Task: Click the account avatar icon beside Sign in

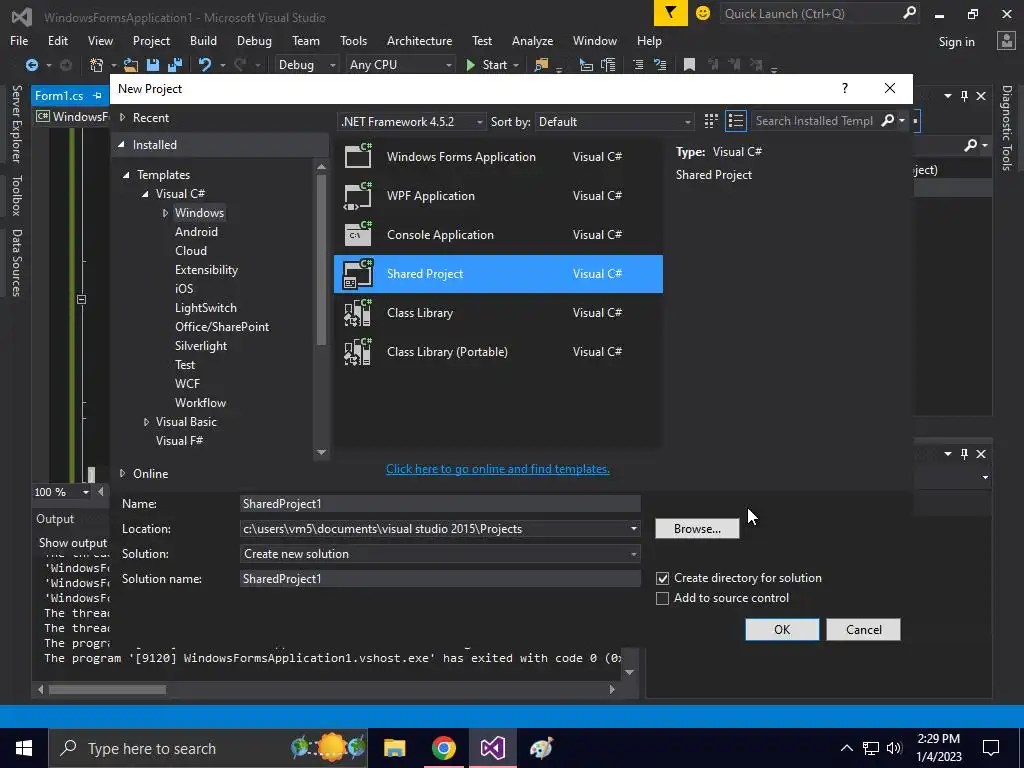Action: 1006,40
